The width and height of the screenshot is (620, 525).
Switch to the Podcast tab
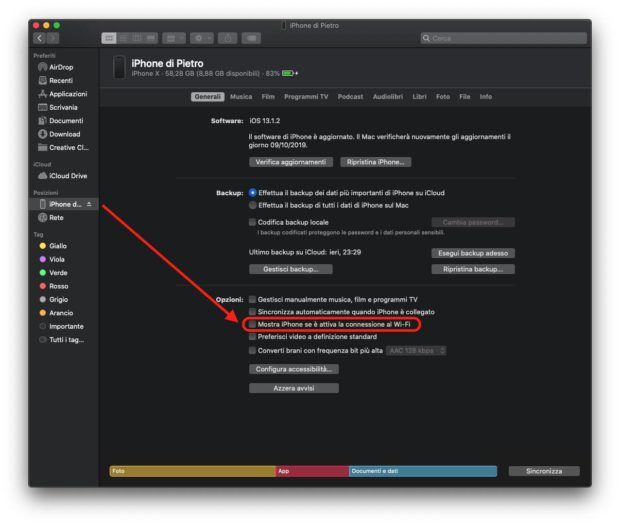[x=350, y=97]
